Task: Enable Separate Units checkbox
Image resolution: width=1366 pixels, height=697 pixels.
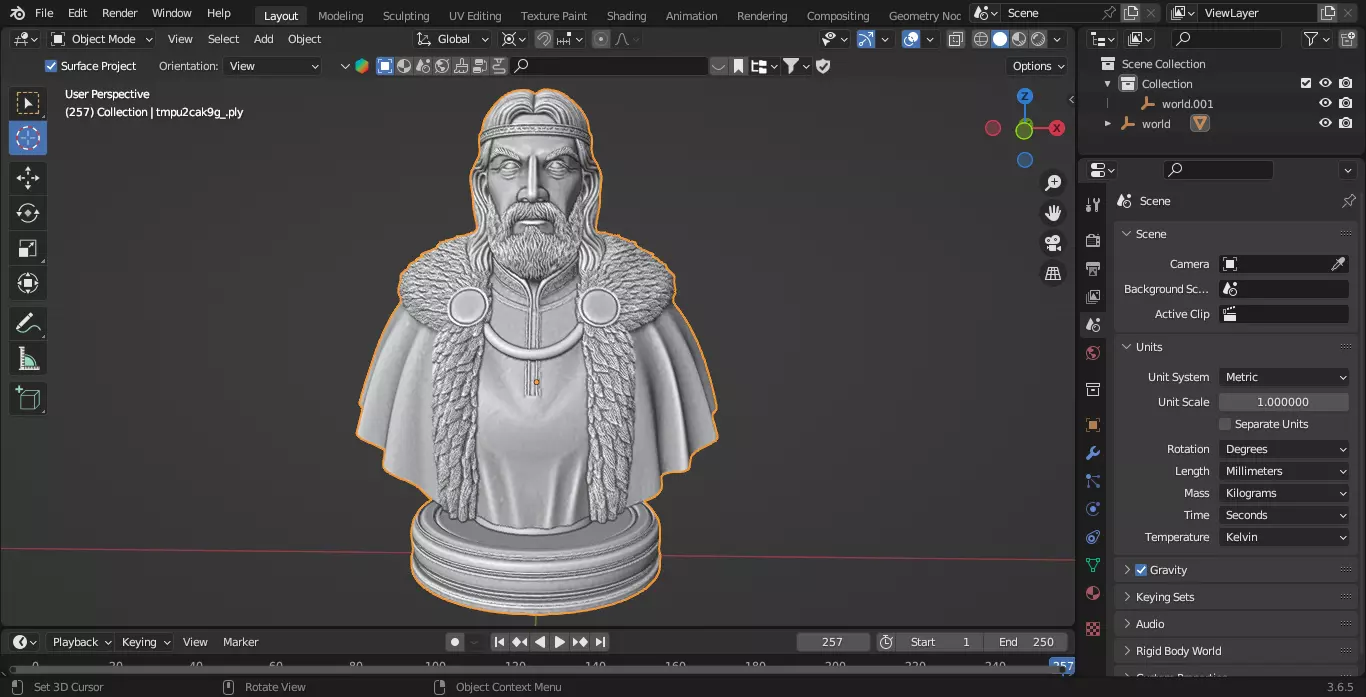Action: point(1225,424)
